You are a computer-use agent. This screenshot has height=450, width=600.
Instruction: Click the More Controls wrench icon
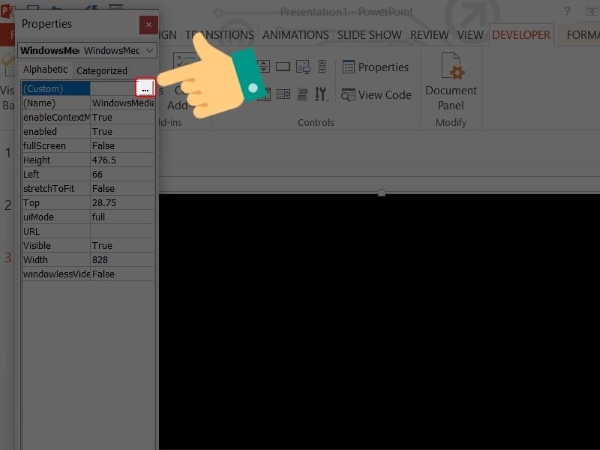pyautogui.click(x=320, y=94)
